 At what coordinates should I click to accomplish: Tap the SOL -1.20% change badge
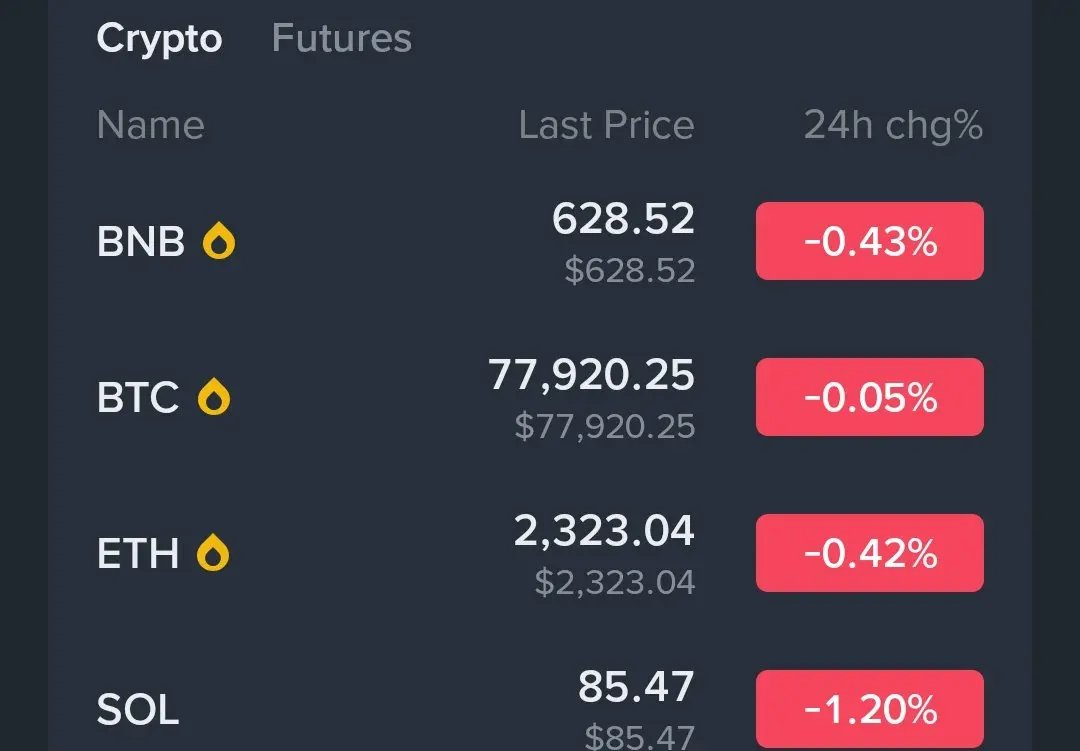point(869,709)
